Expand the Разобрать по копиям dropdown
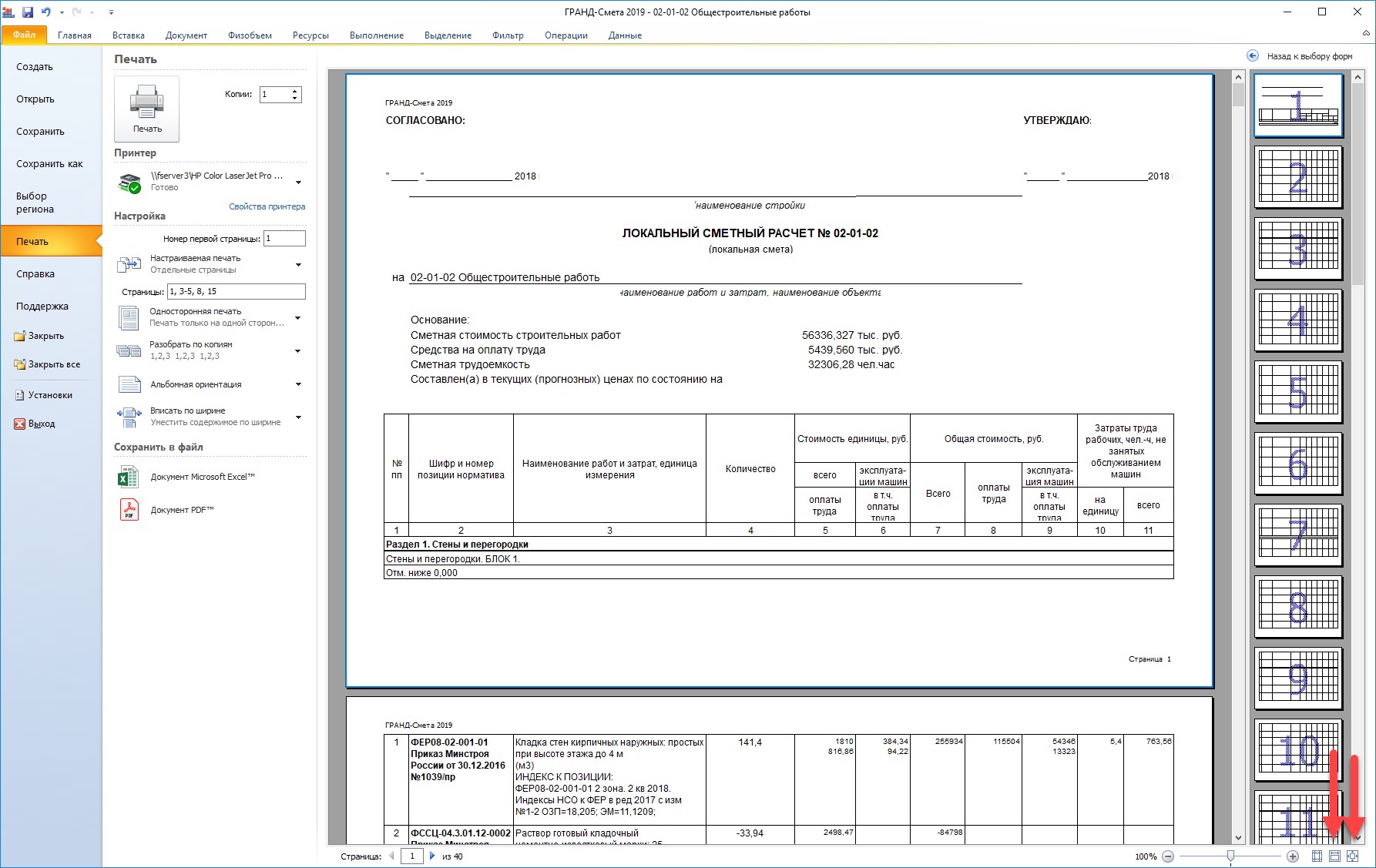The width and height of the screenshot is (1376, 868). [x=298, y=350]
